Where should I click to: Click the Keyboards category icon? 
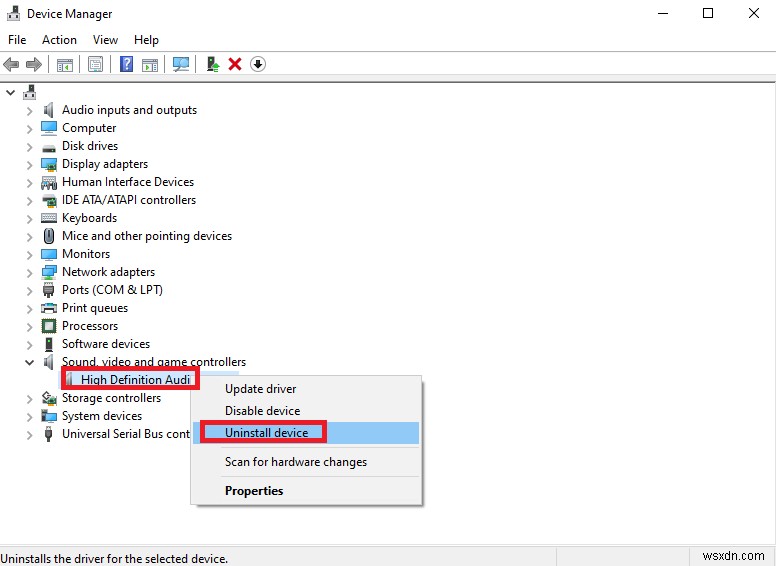pos(49,218)
